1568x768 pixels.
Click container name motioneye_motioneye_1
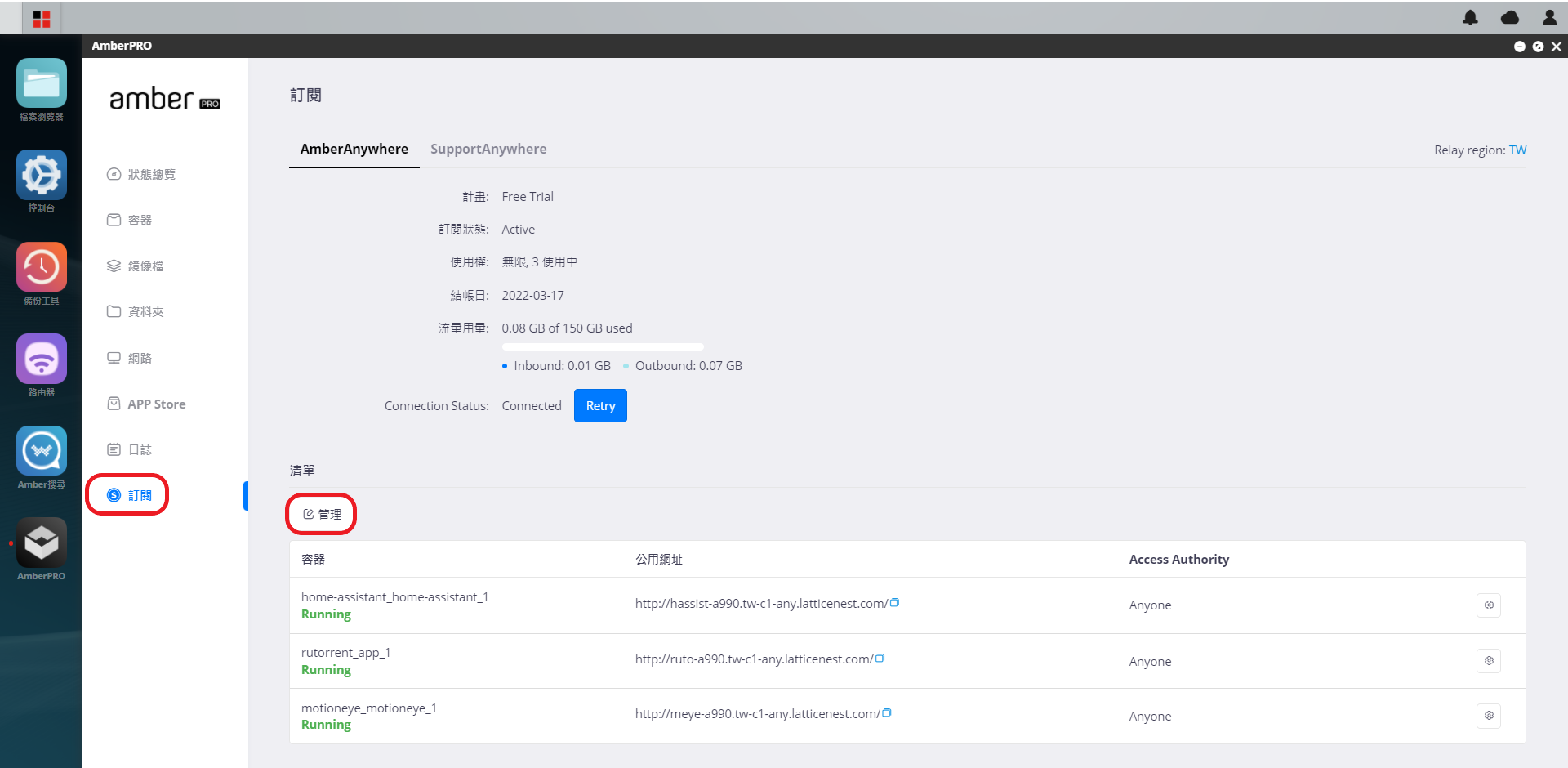(x=369, y=708)
